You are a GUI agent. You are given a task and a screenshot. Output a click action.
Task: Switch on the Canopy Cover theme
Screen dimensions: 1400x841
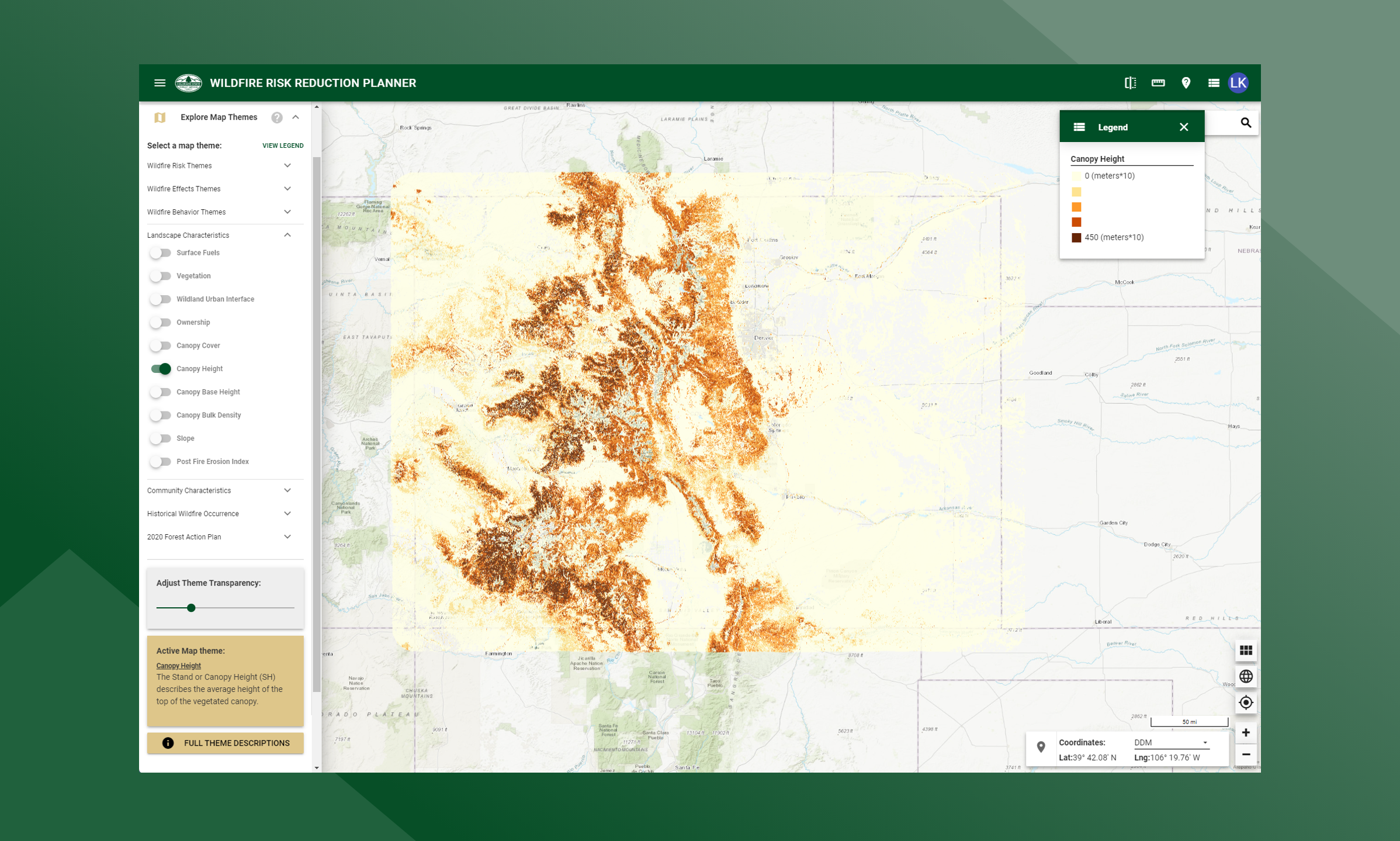click(160, 345)
